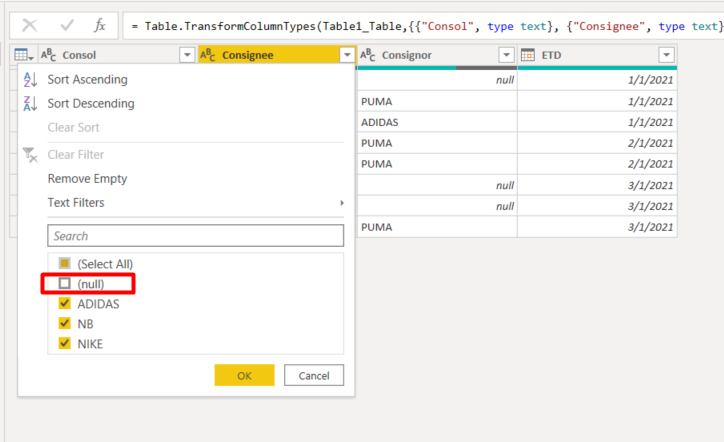Choose Sort Descending from the menu
The height and width of the screenshot is (442, 724).
tap(91, 103)
